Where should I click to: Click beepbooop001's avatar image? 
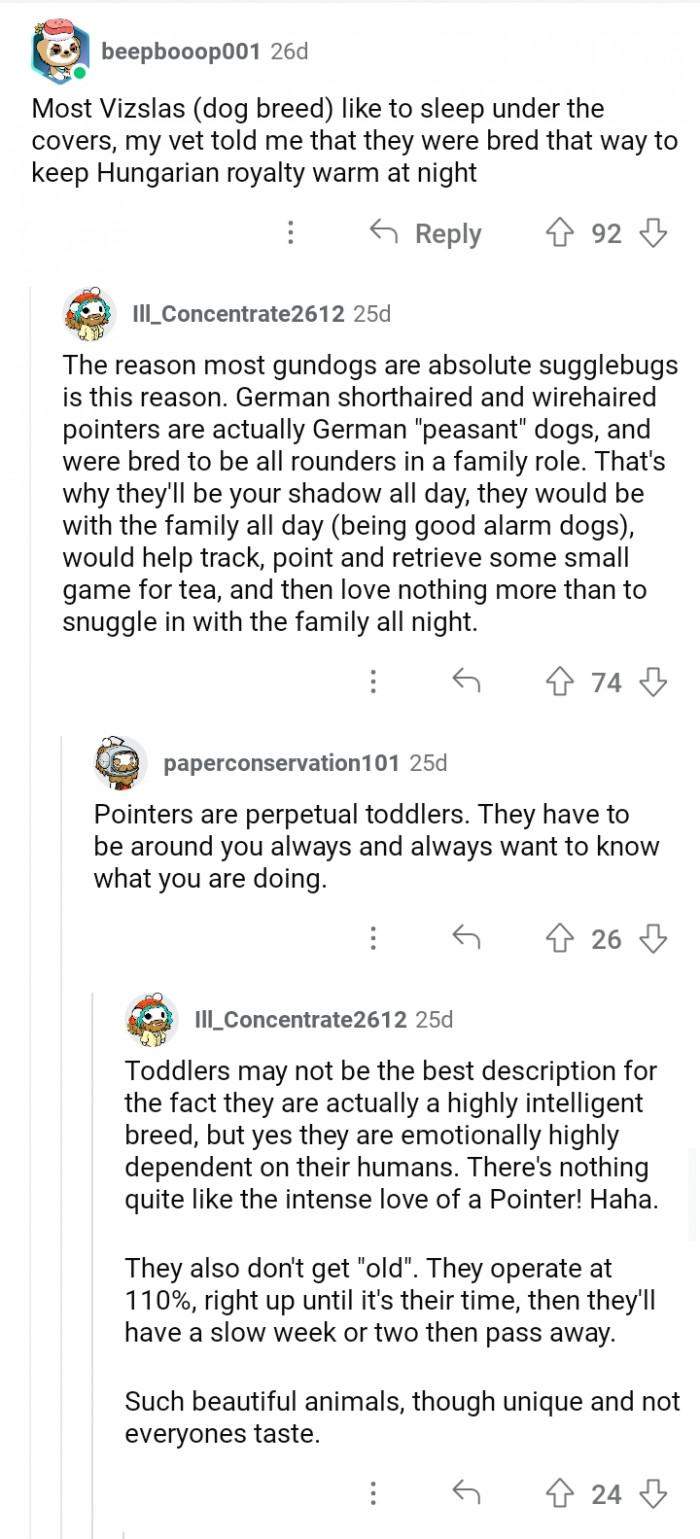(61, 53)
